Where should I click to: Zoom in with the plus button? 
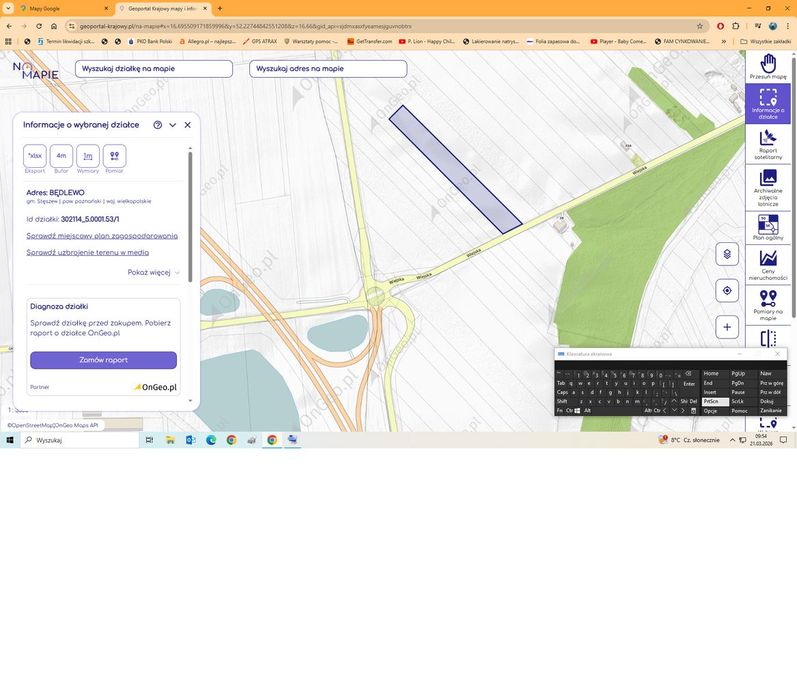coord(727,327)
